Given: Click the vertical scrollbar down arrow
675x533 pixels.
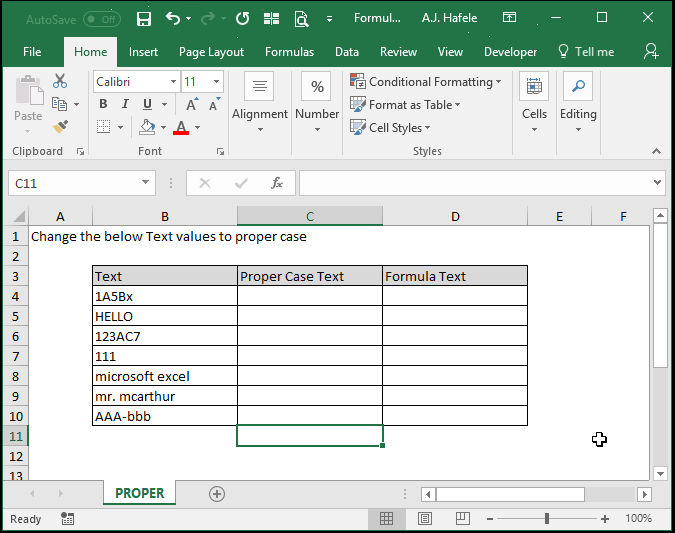Looking at the screenshot, I should (x=660, y=474).
